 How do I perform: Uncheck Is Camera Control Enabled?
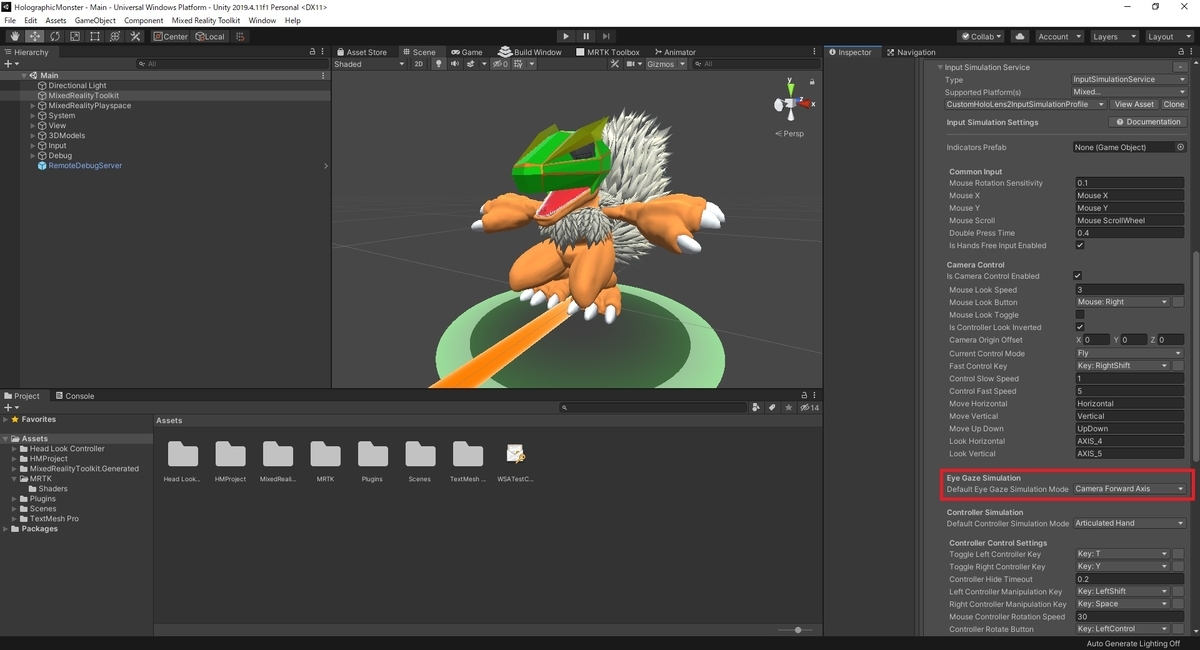point(1077,276)
